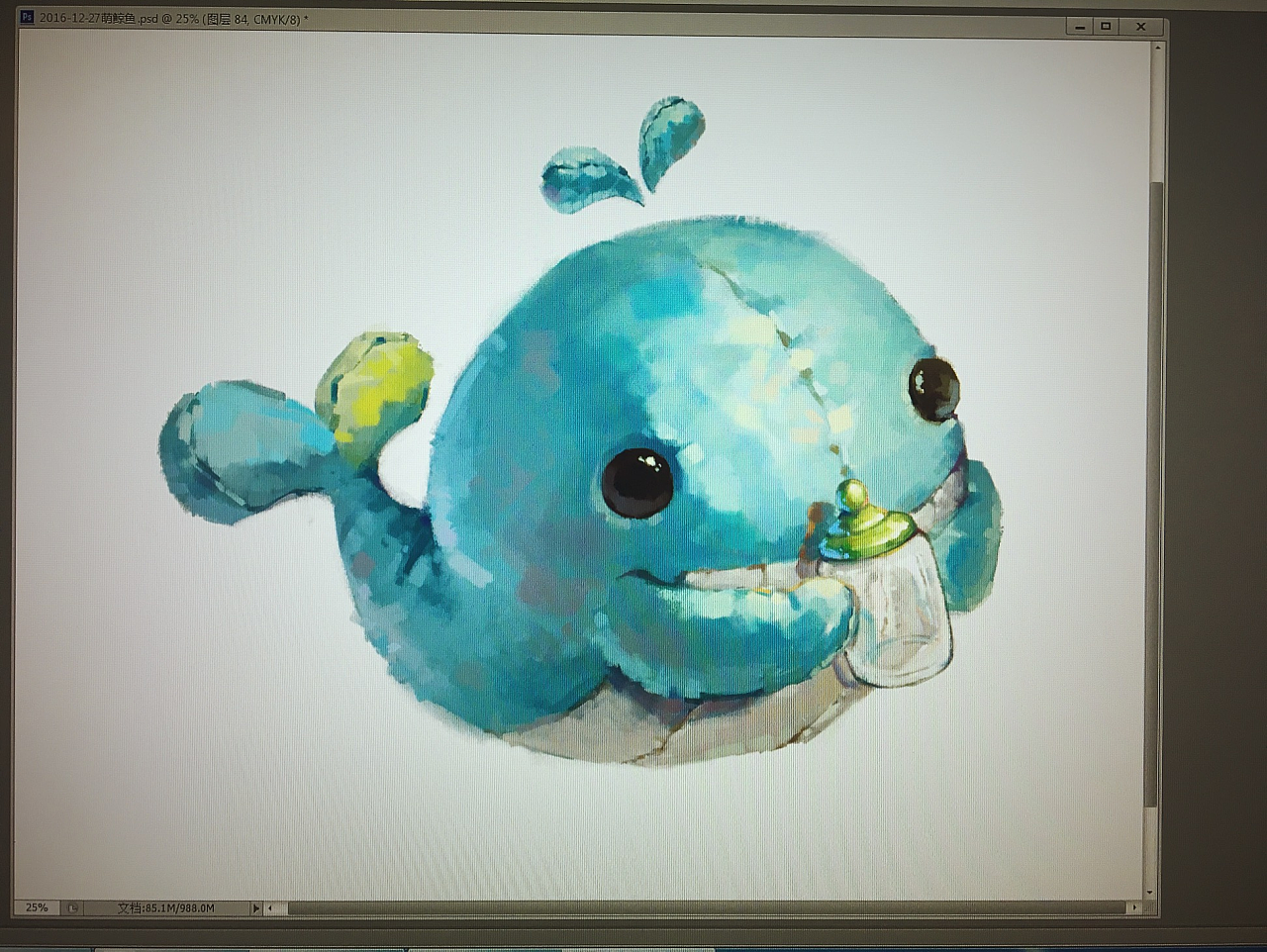This screenshot has height=952, width=1267.
Task: Click the vertical scrollbar down arrow
Action: pos(1150,892)
